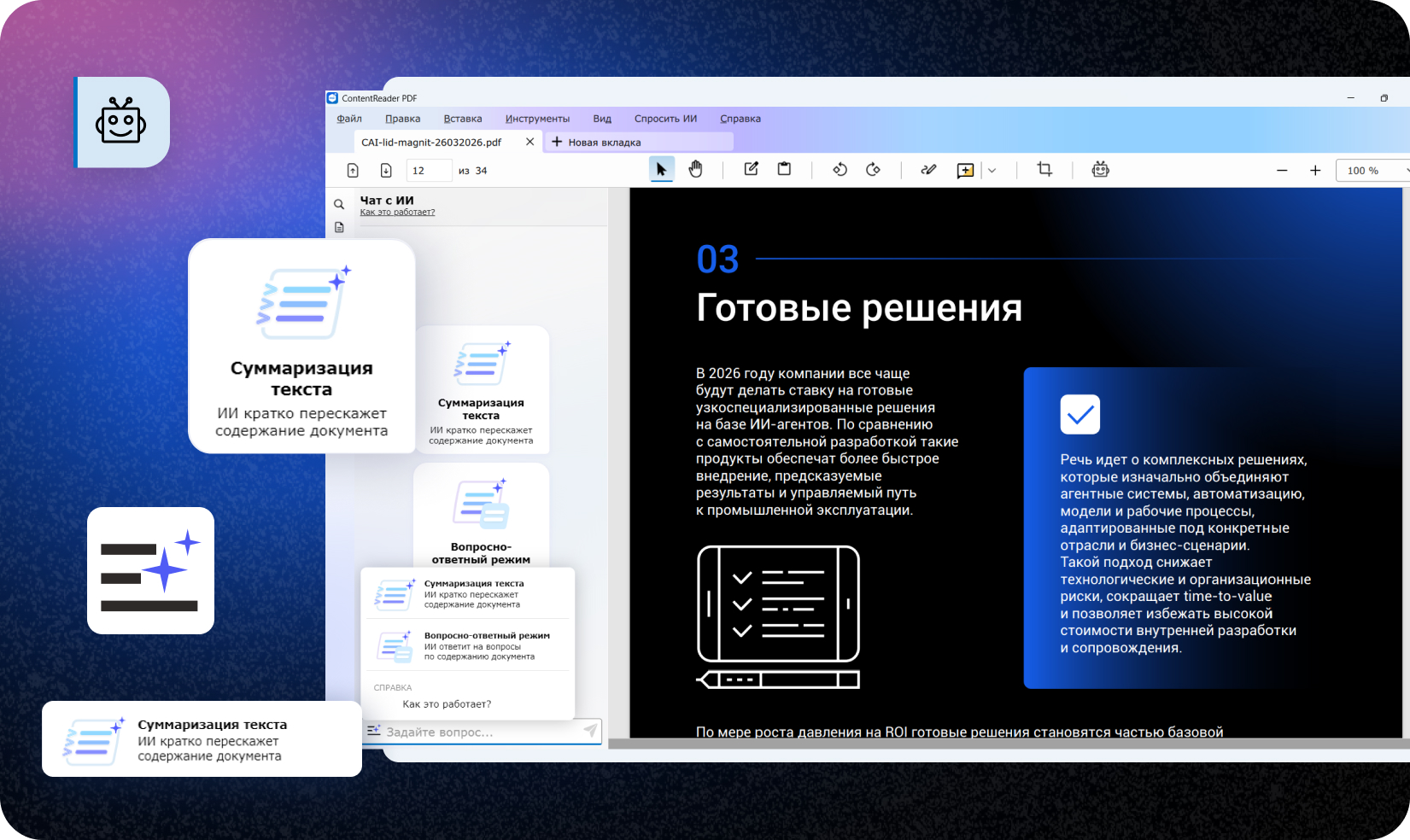The width and height of the screenshot is (1410, 840).
Task: Go to next page with down-arrow button
Action: point(386,170)
